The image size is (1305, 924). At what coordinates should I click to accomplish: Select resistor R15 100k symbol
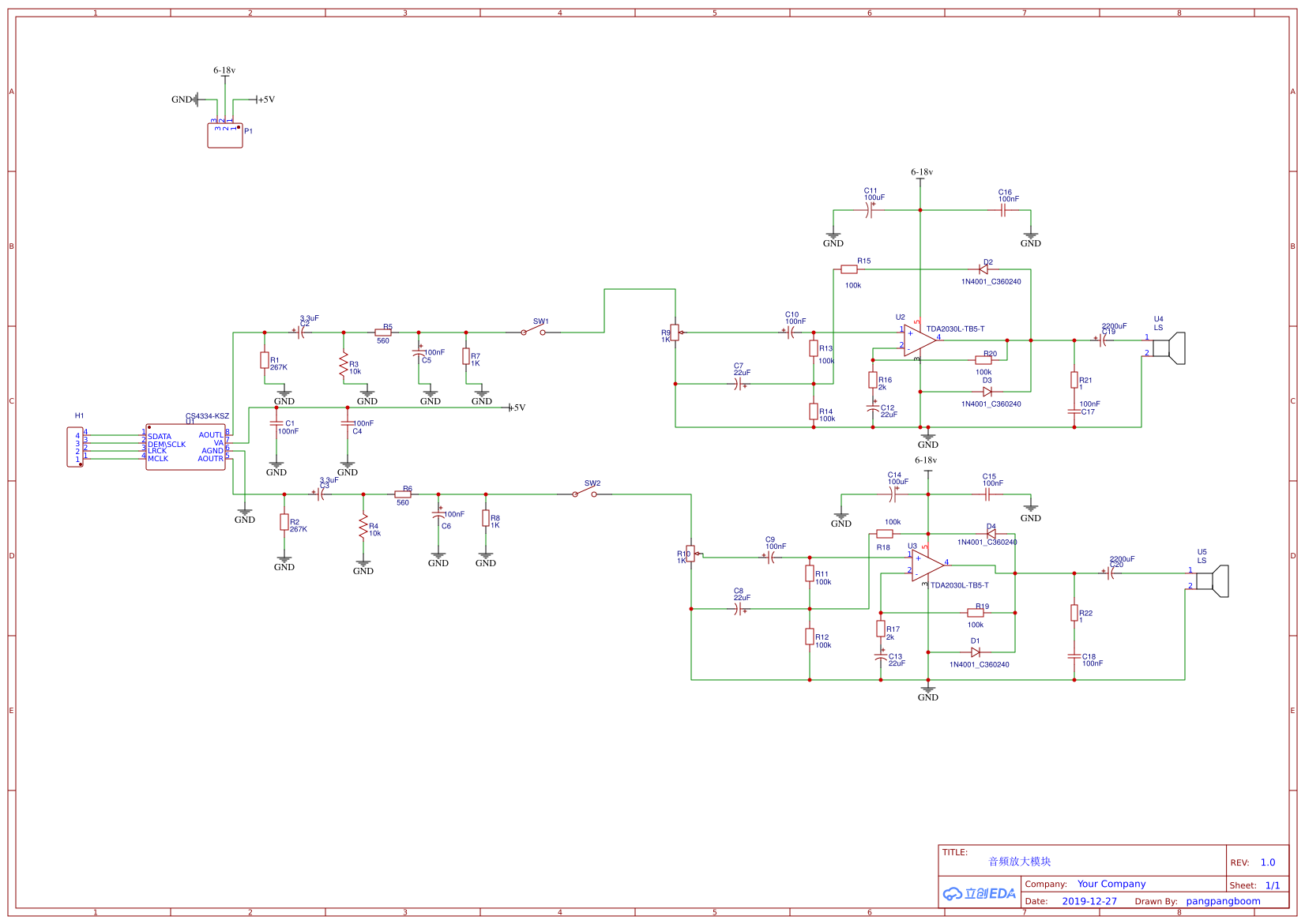coord(849,269)
